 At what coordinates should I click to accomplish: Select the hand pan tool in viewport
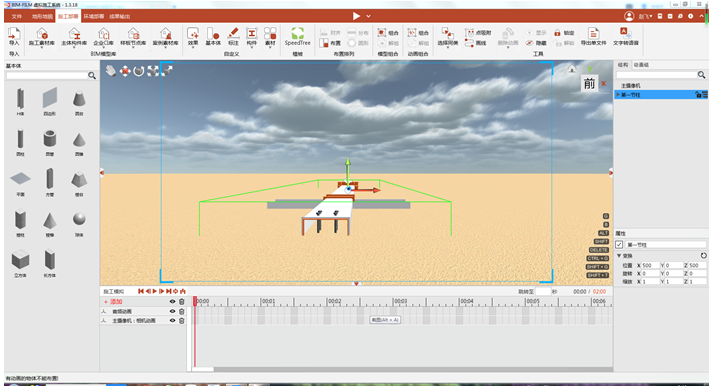[x=111, y=71]
